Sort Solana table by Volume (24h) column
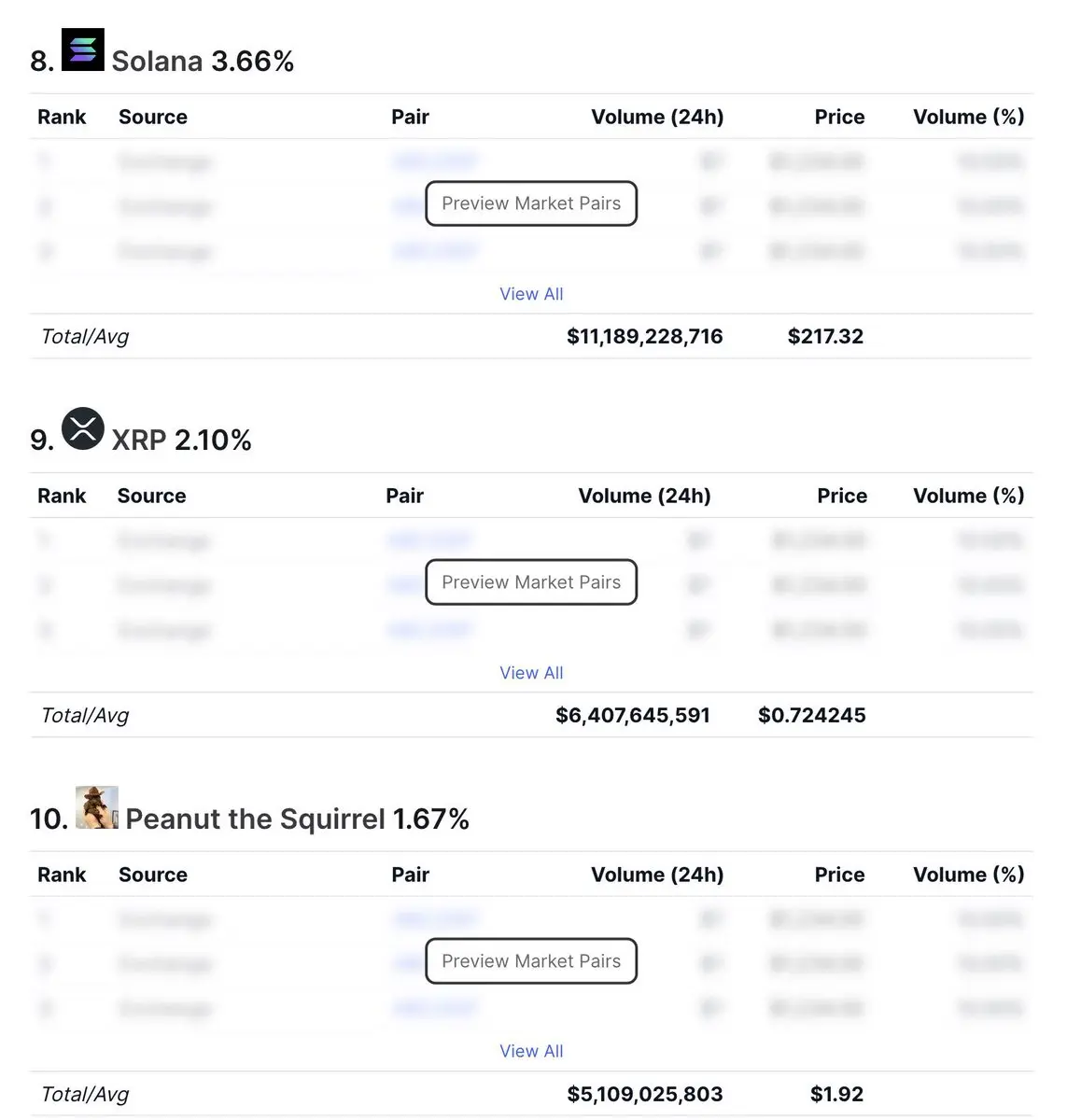This screenshot has height=1120, width=1067. coord(657,118)
